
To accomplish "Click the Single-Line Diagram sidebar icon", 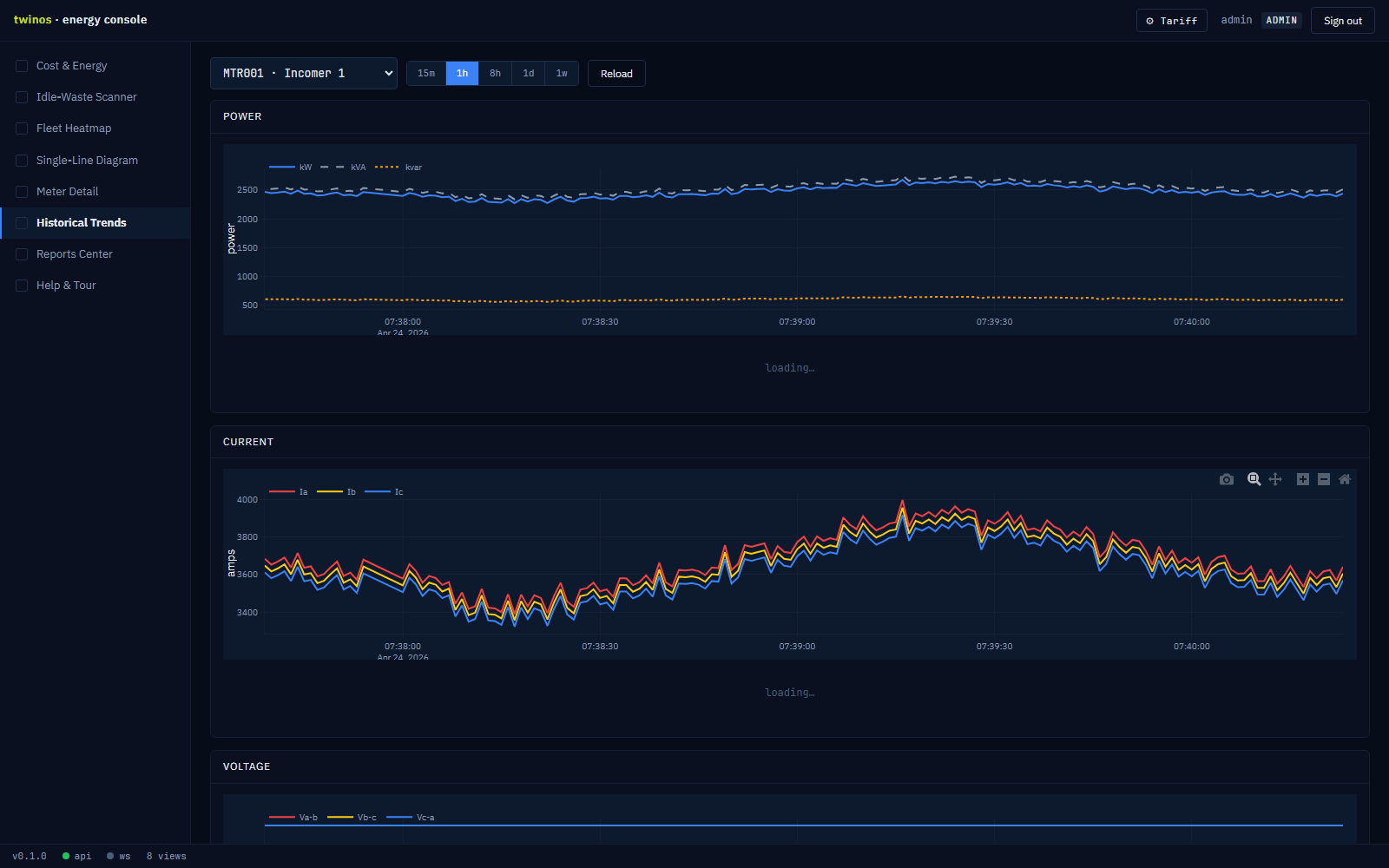I will 22,161.
